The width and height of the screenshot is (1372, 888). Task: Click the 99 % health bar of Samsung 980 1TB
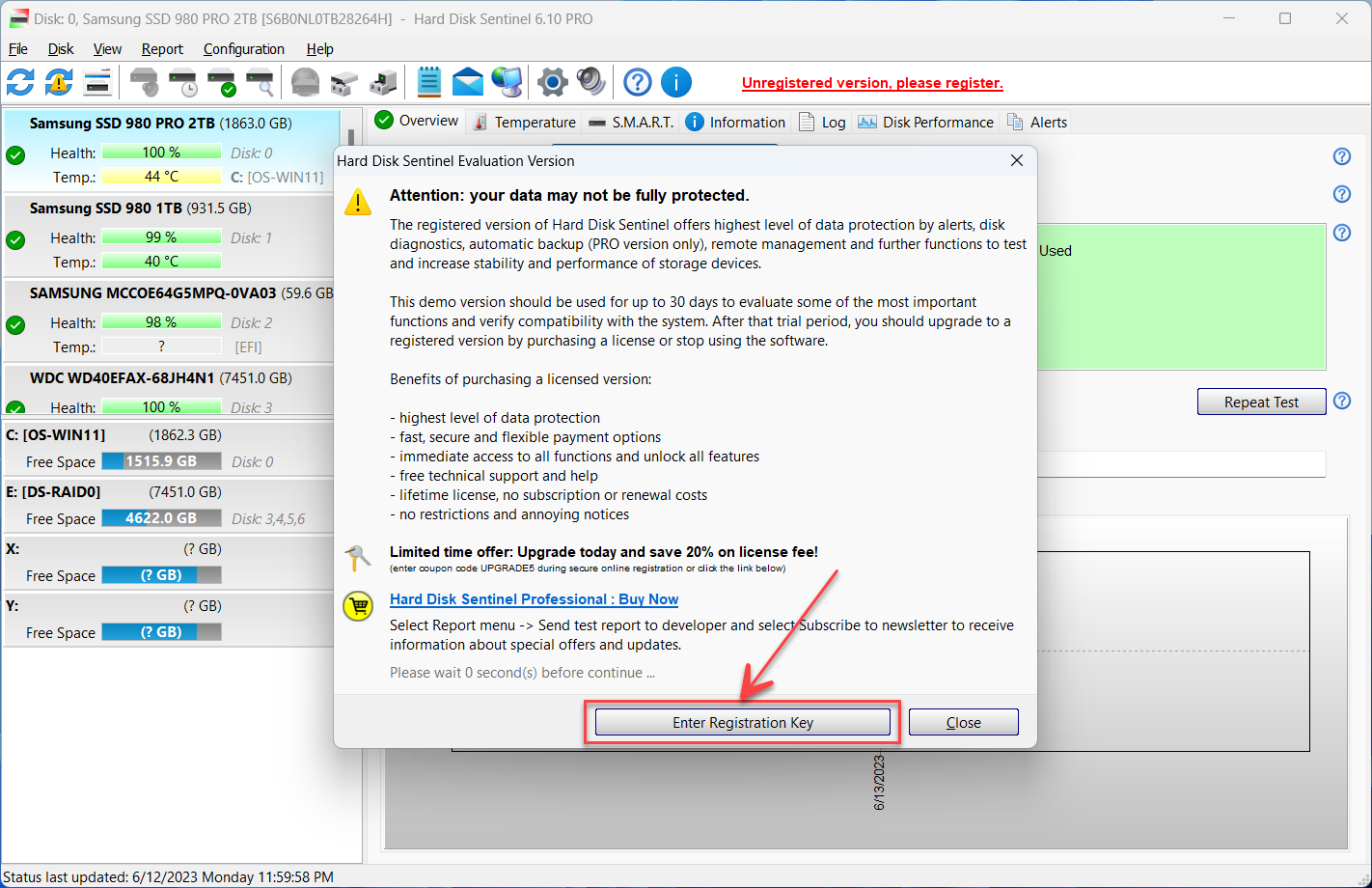pos(161,237)
